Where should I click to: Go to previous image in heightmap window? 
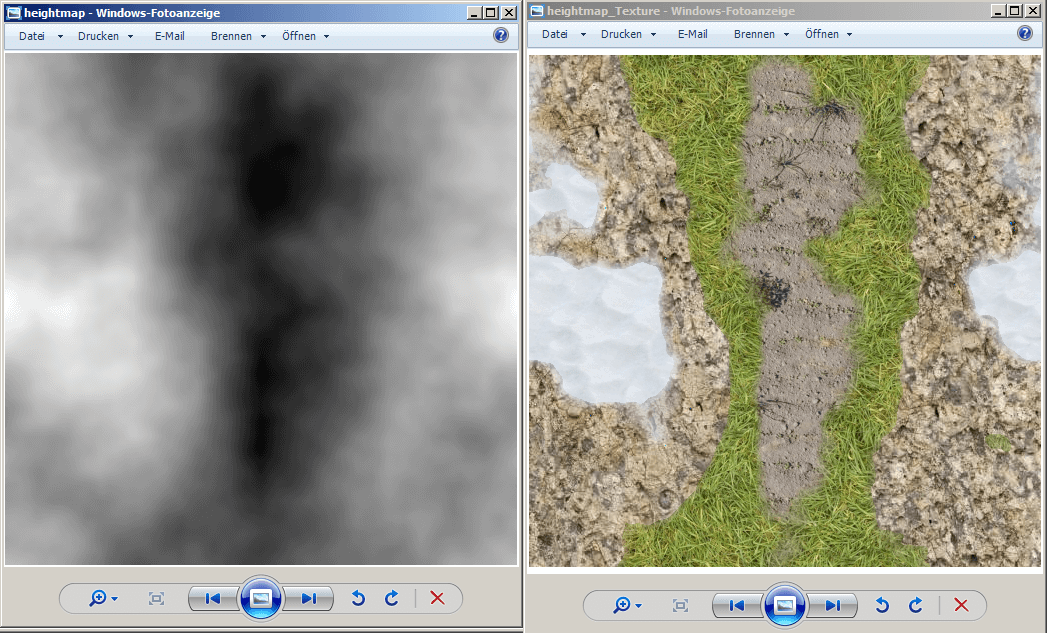tap(213, 598)
